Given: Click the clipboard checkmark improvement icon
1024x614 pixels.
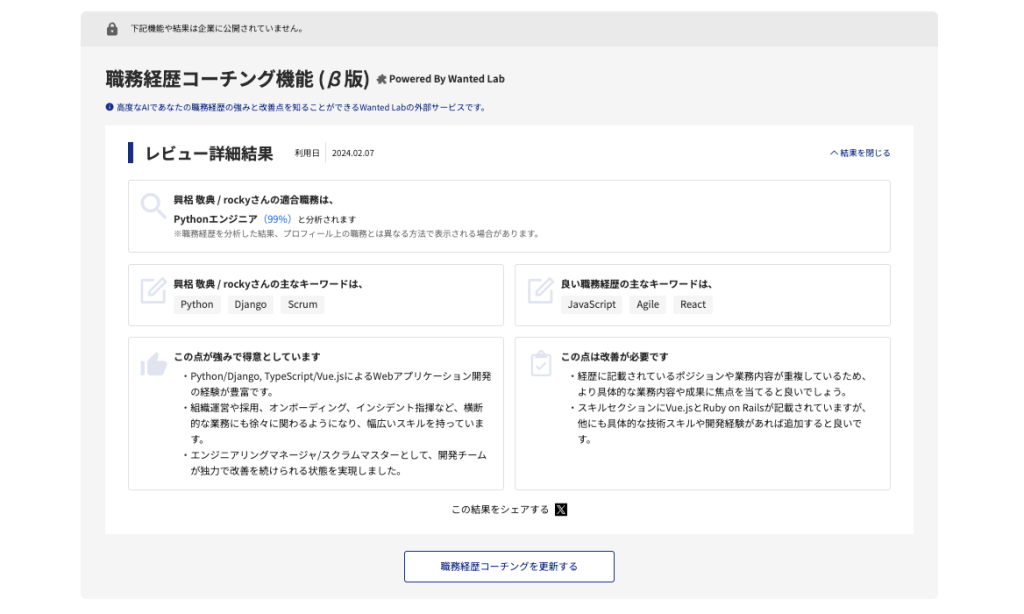Looking at the screenshot, I should pyautogui.click(x=540, y=364).
